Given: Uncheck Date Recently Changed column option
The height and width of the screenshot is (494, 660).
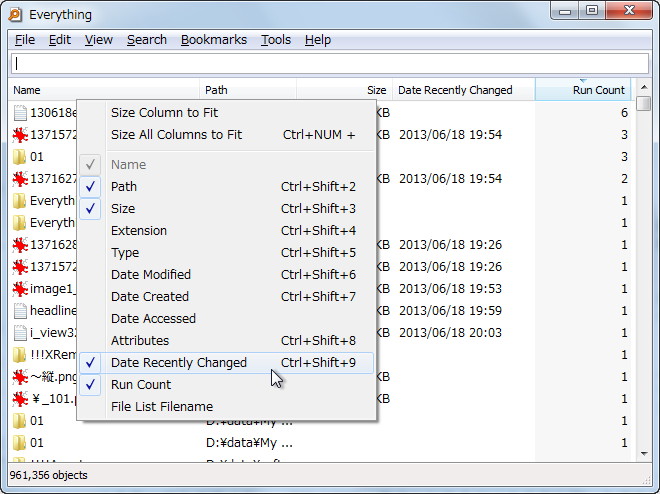Looking at the screenshot, I should (x=226, y=363).
